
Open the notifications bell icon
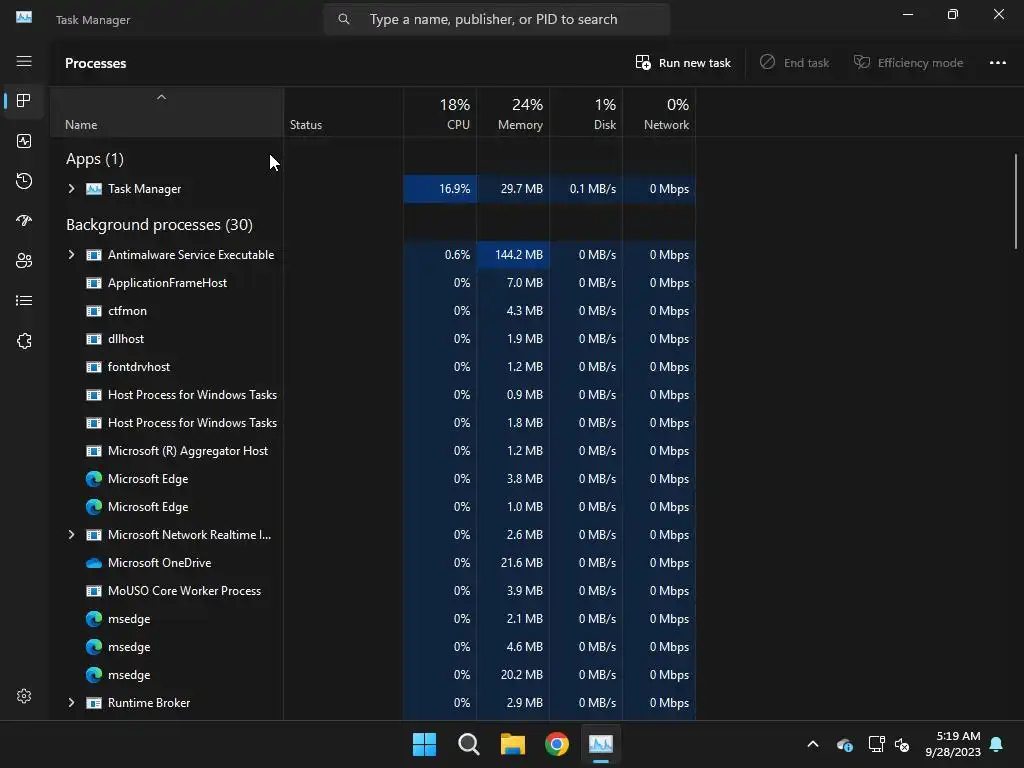[x=997, y=744]
